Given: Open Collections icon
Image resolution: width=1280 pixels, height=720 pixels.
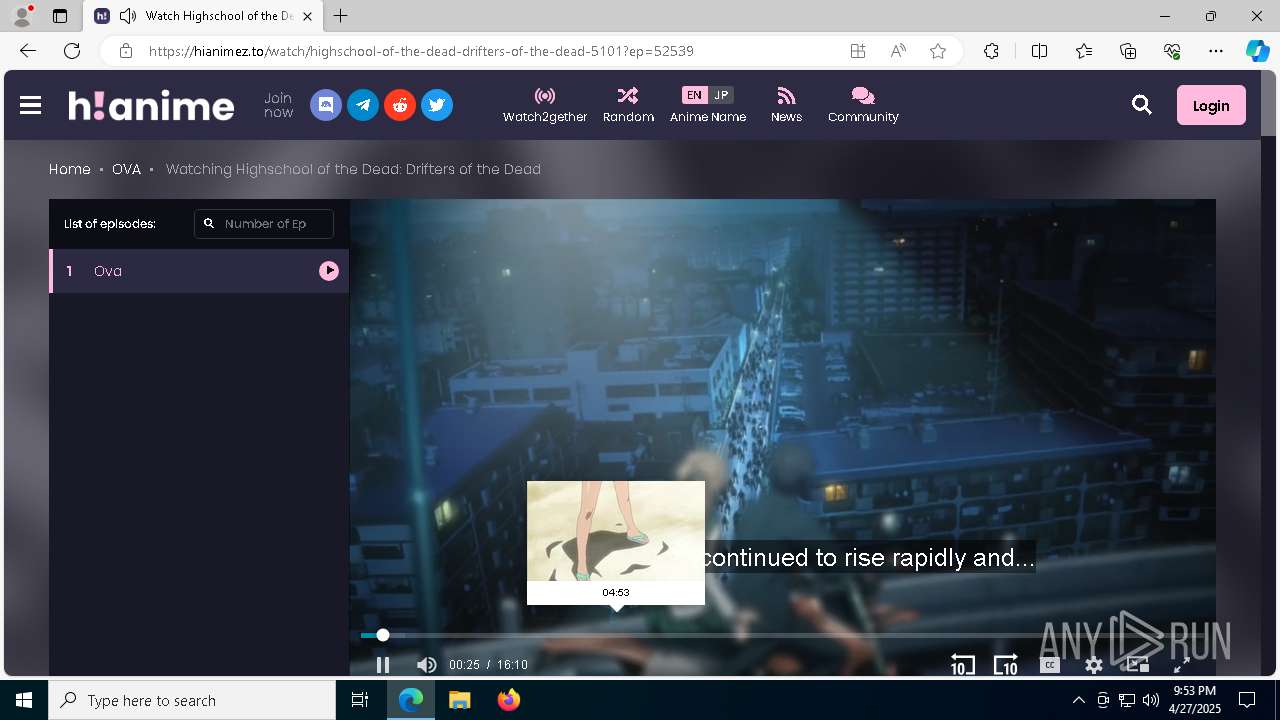Looking at the screenshot, I should pos(1128,51).
